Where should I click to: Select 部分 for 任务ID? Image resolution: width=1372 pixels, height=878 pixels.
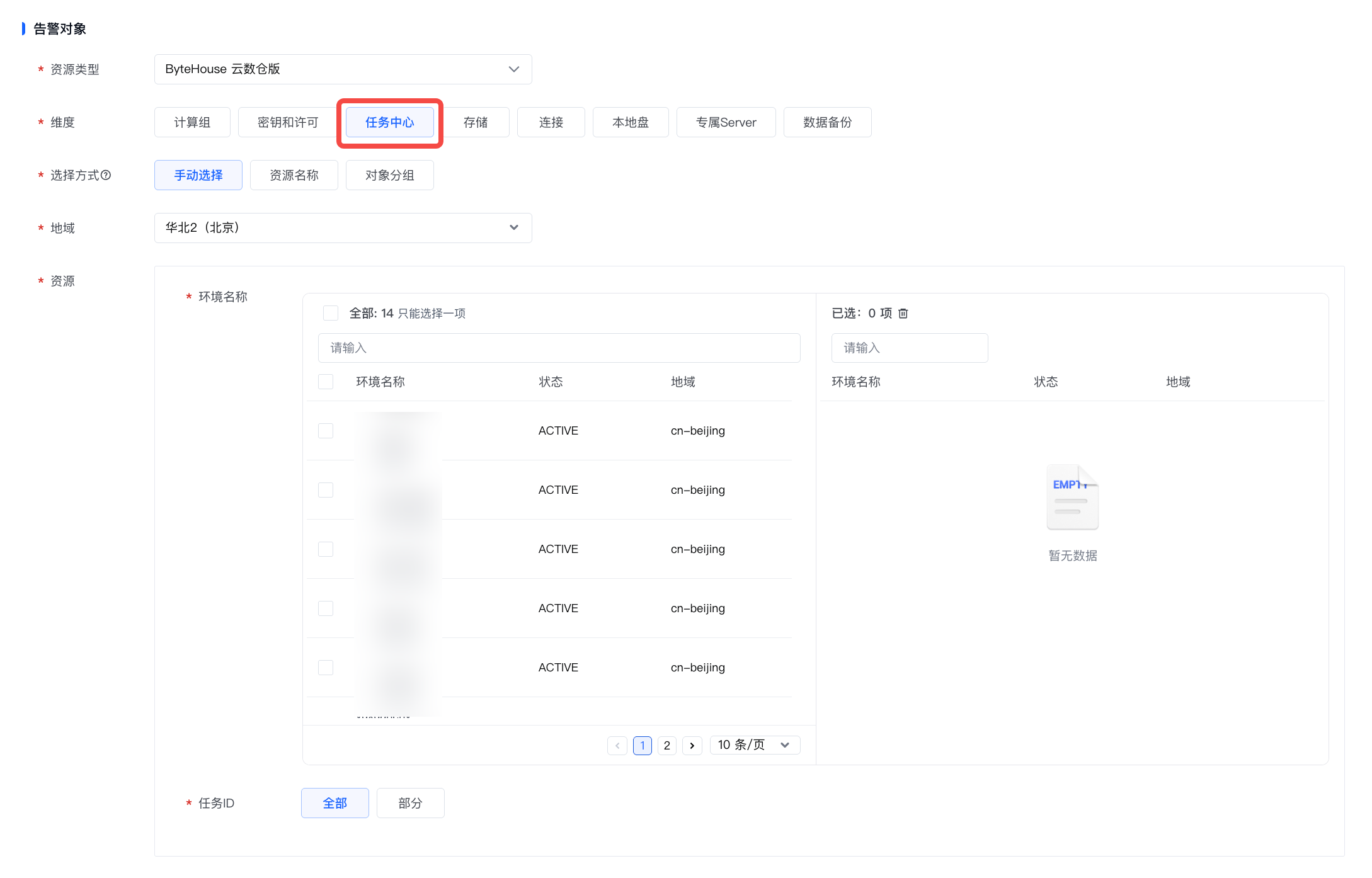pos(410,803)
